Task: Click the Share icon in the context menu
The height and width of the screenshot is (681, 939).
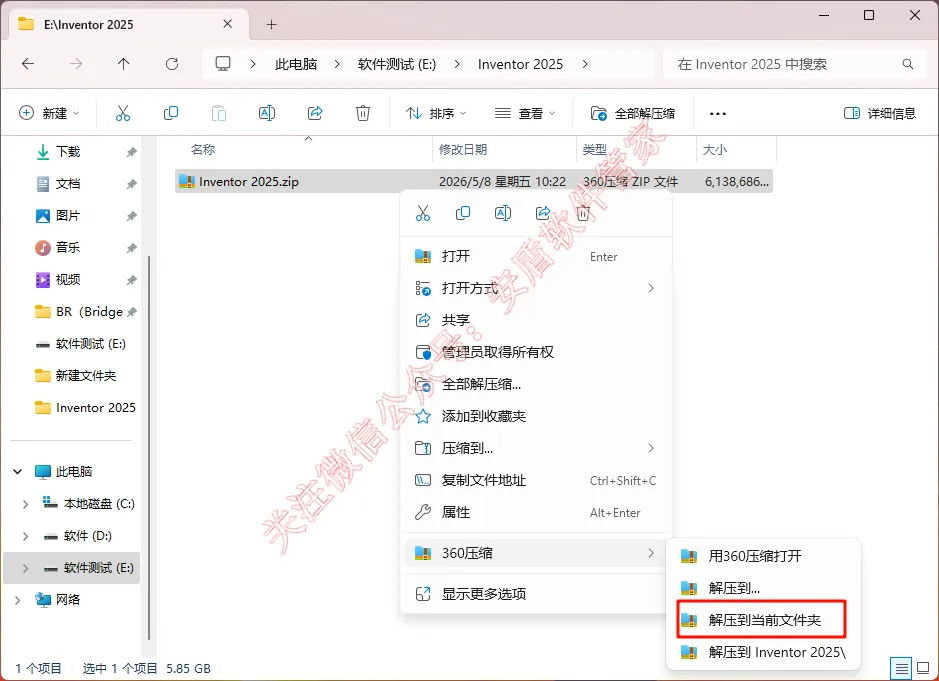Action: (543, 213)
